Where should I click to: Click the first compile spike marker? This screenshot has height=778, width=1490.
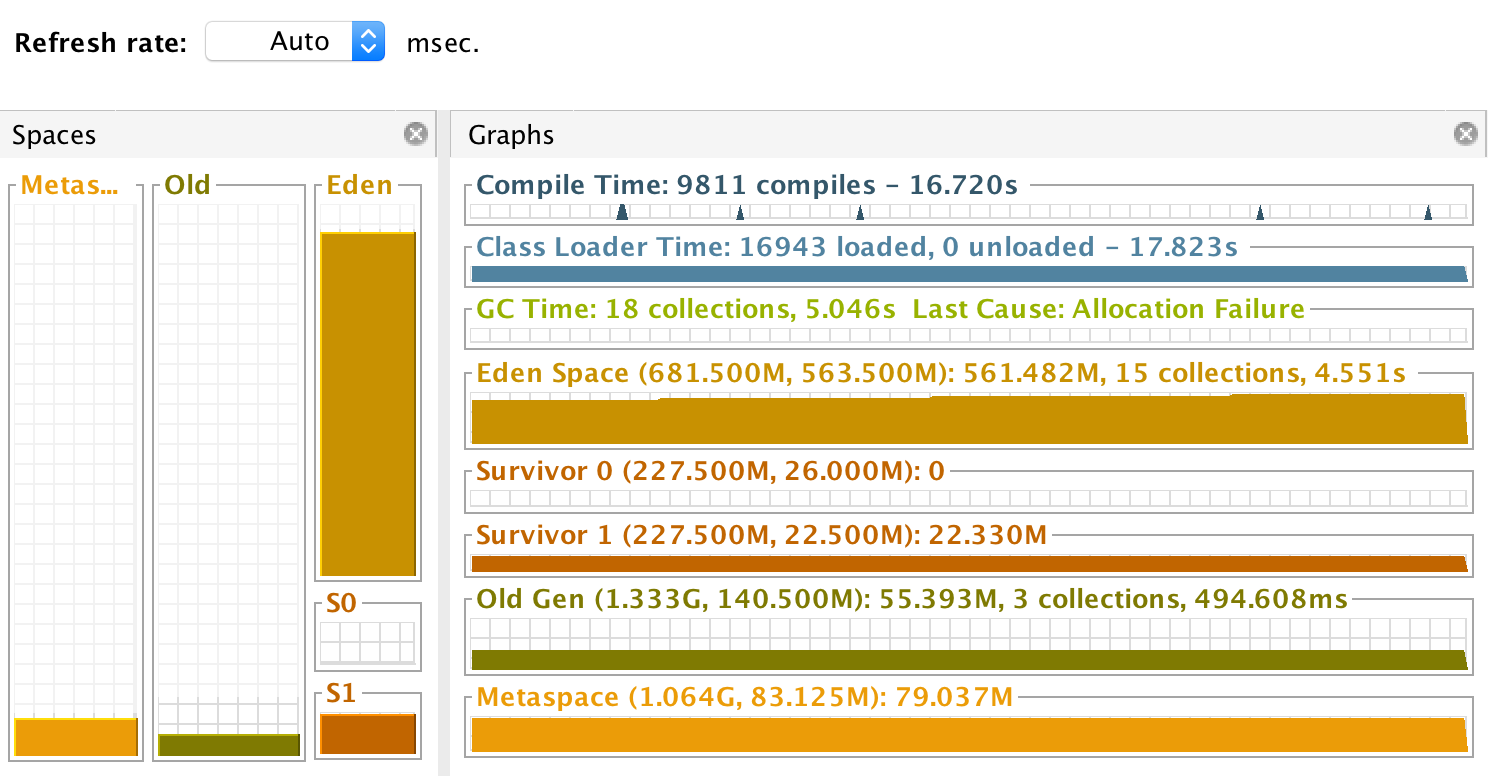point(622,212)
